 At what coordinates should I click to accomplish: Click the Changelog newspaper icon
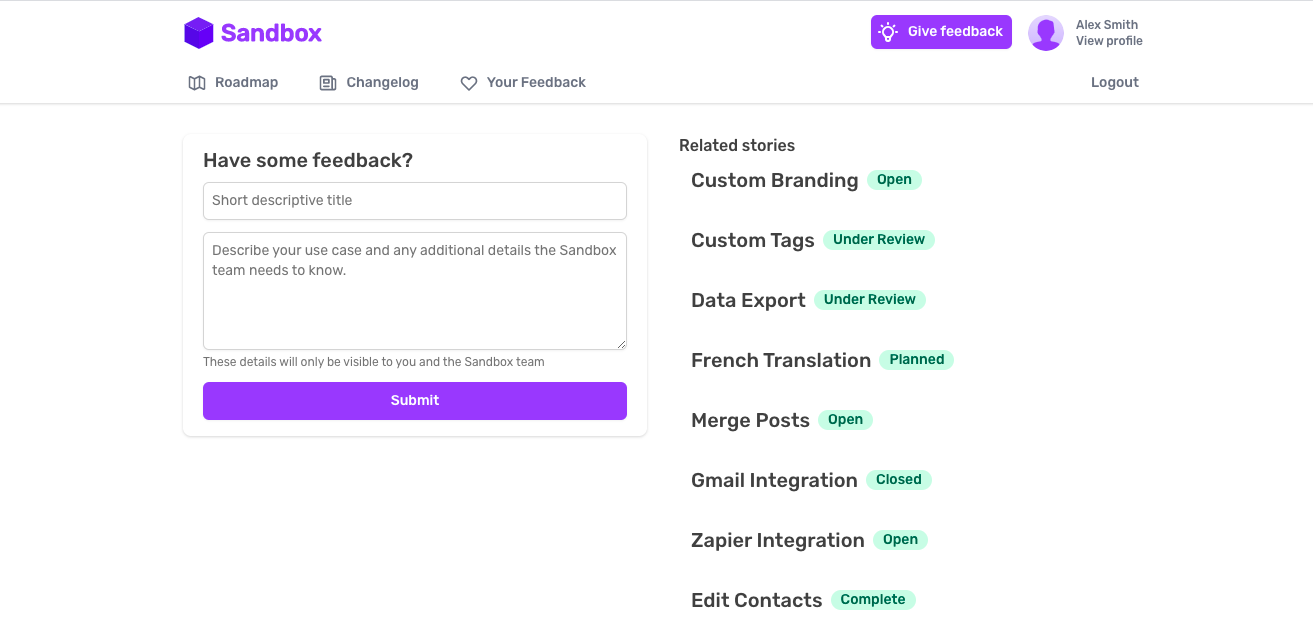pyautogui.click(x=328, y=83)
